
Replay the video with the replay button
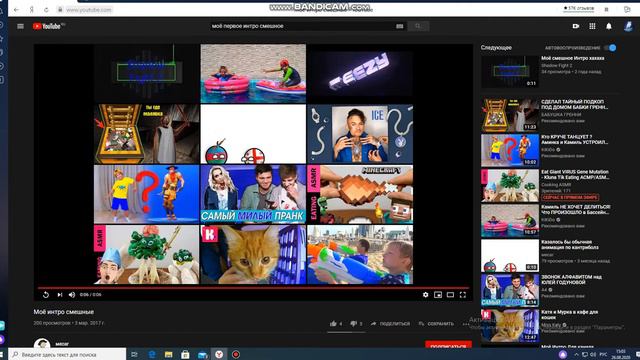[x=46, y=295]
